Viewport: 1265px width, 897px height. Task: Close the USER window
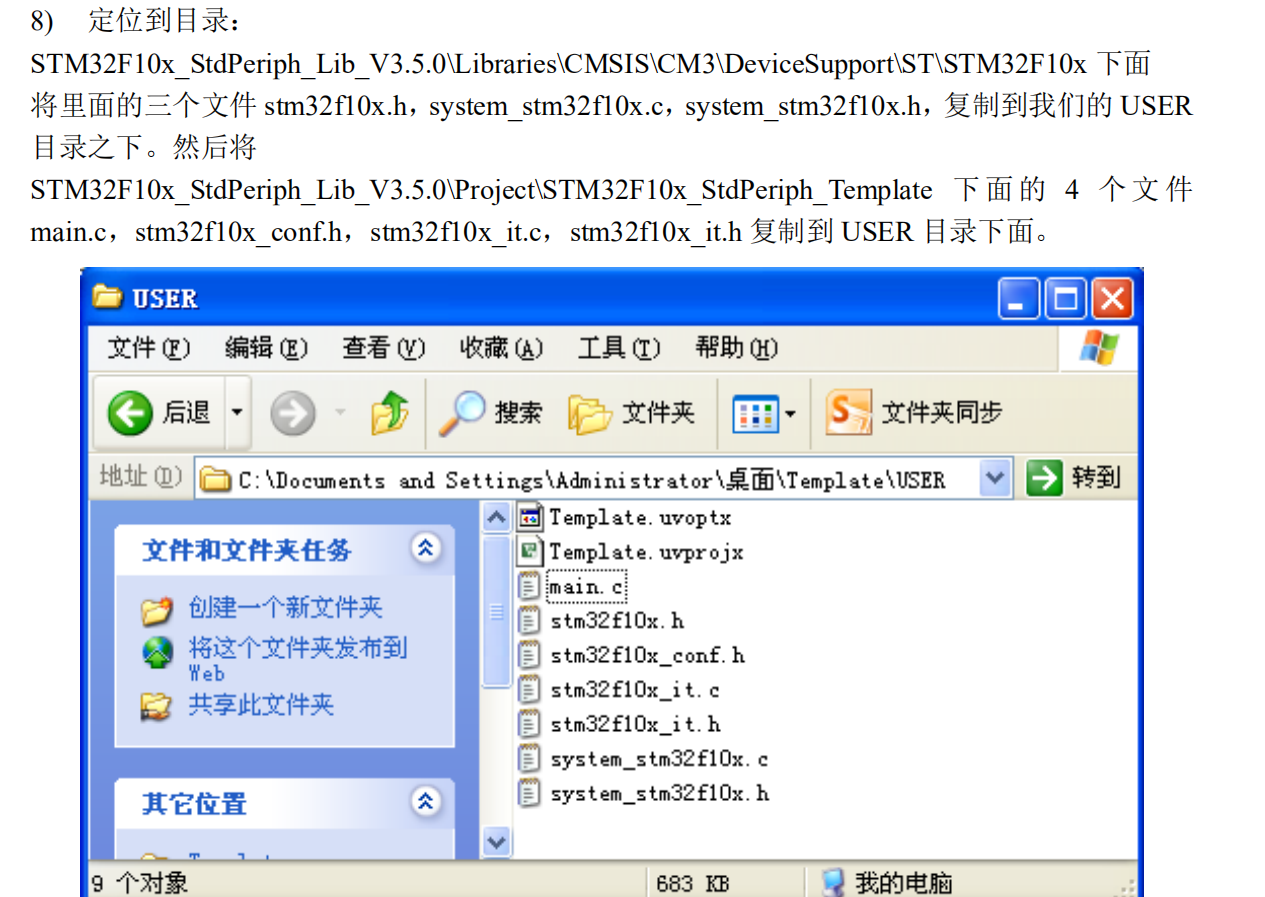(x=1112, y=299)
